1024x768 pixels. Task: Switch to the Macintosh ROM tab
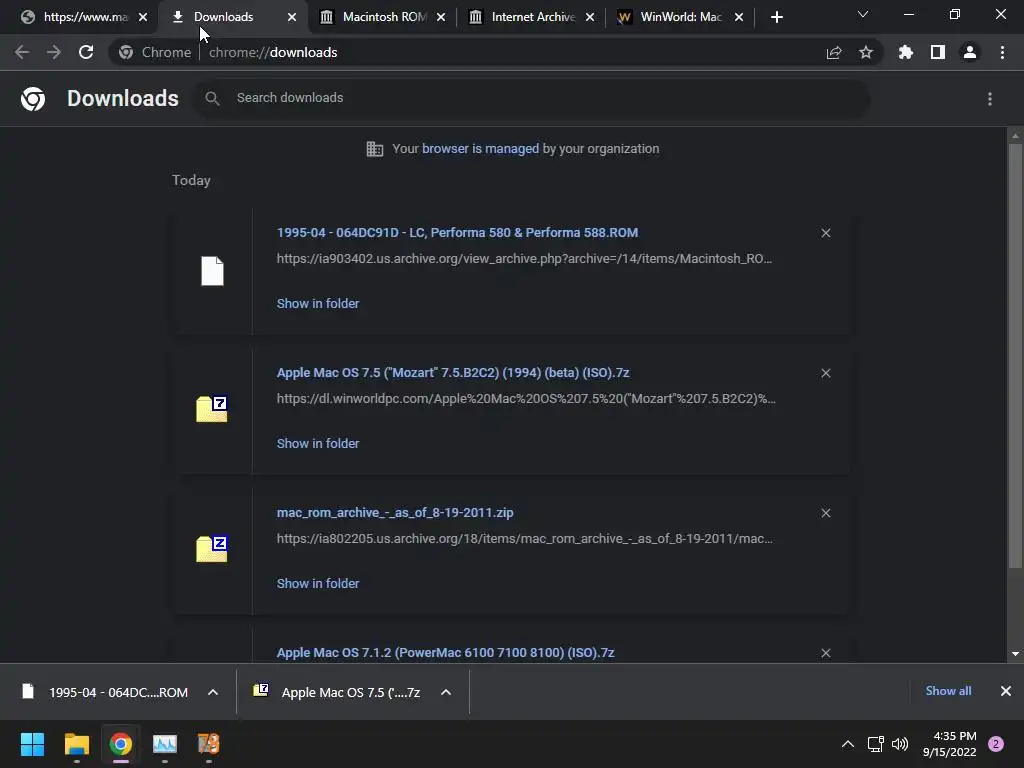pyautogui.click(x=382, y=17)
